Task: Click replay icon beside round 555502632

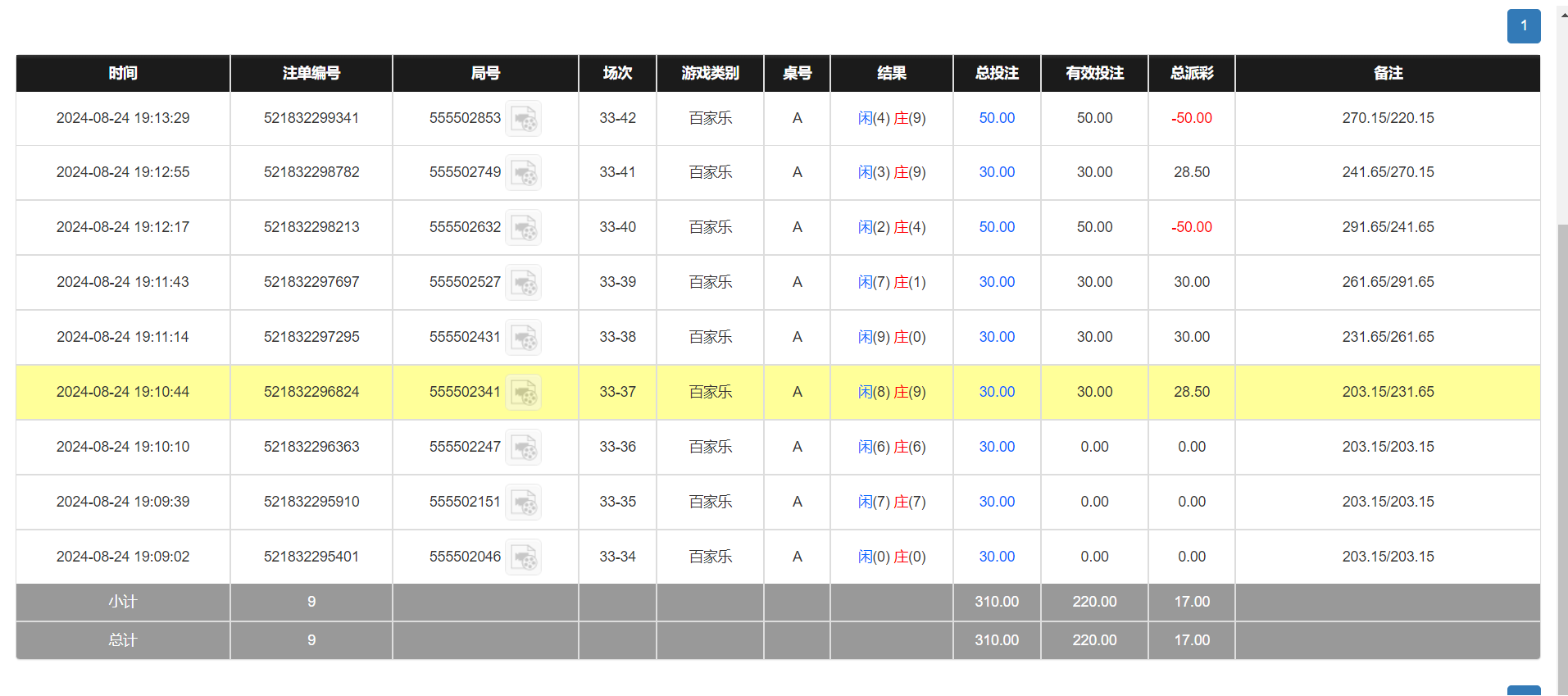Action: click(523, 228)
